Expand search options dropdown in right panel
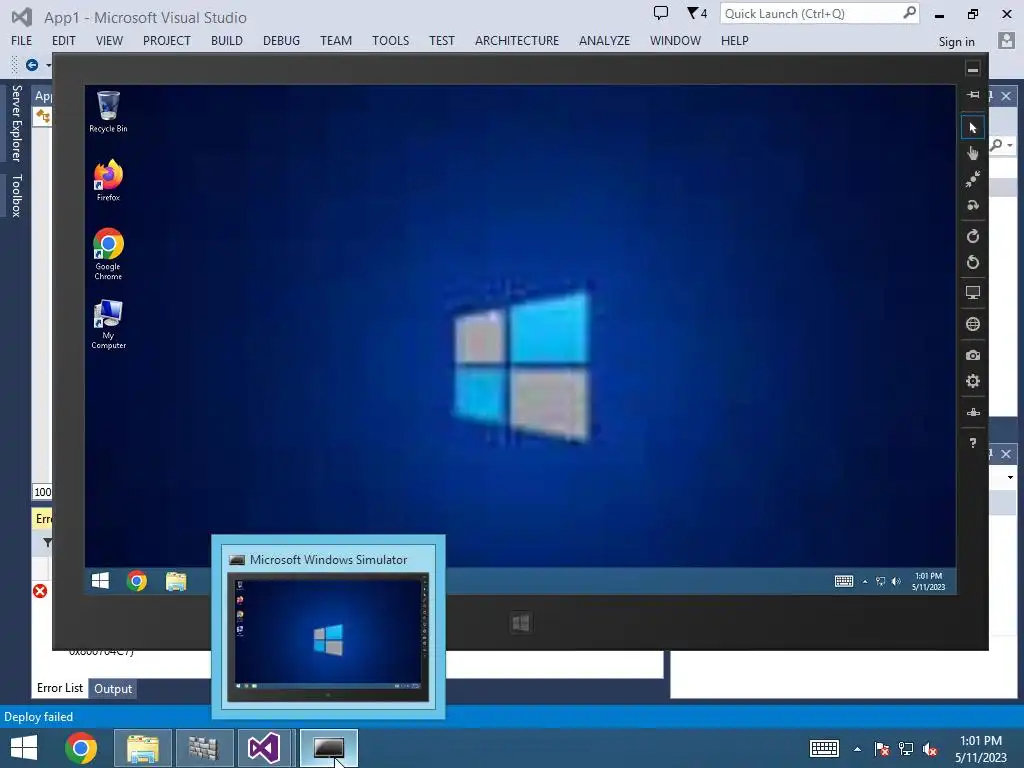The width and height of the screenshot is (1024, 768). [1010, 145]
